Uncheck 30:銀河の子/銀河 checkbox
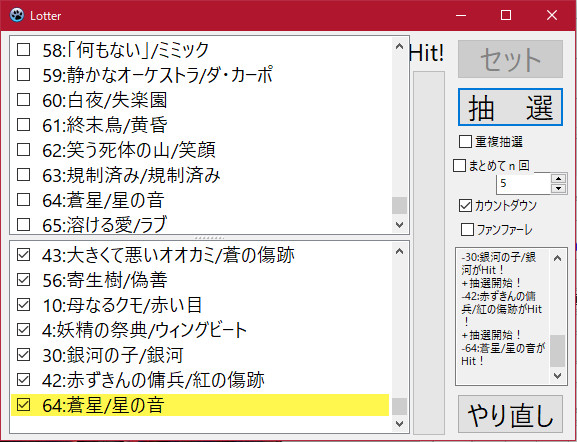This screenshot has width=577, height=442. tap(24, 354)
